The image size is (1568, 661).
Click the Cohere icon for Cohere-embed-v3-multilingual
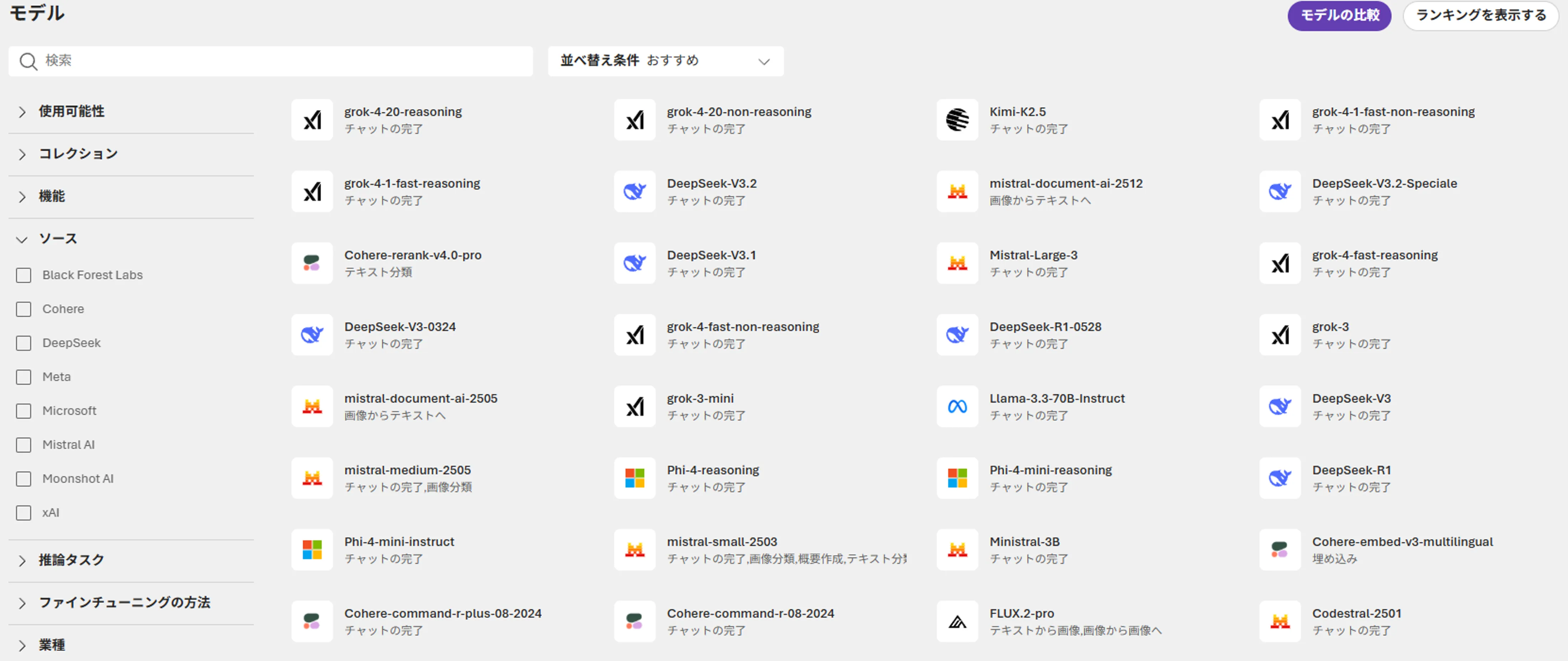(1279, 550)
